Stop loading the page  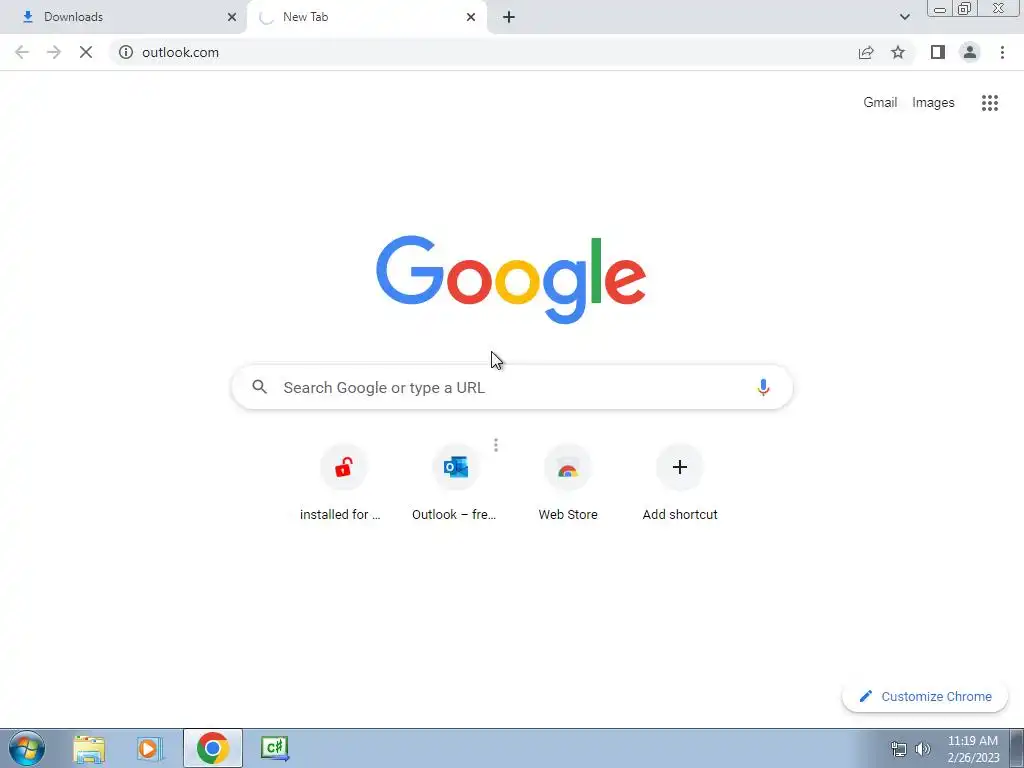pyautogui.click(x=86, y=52)
